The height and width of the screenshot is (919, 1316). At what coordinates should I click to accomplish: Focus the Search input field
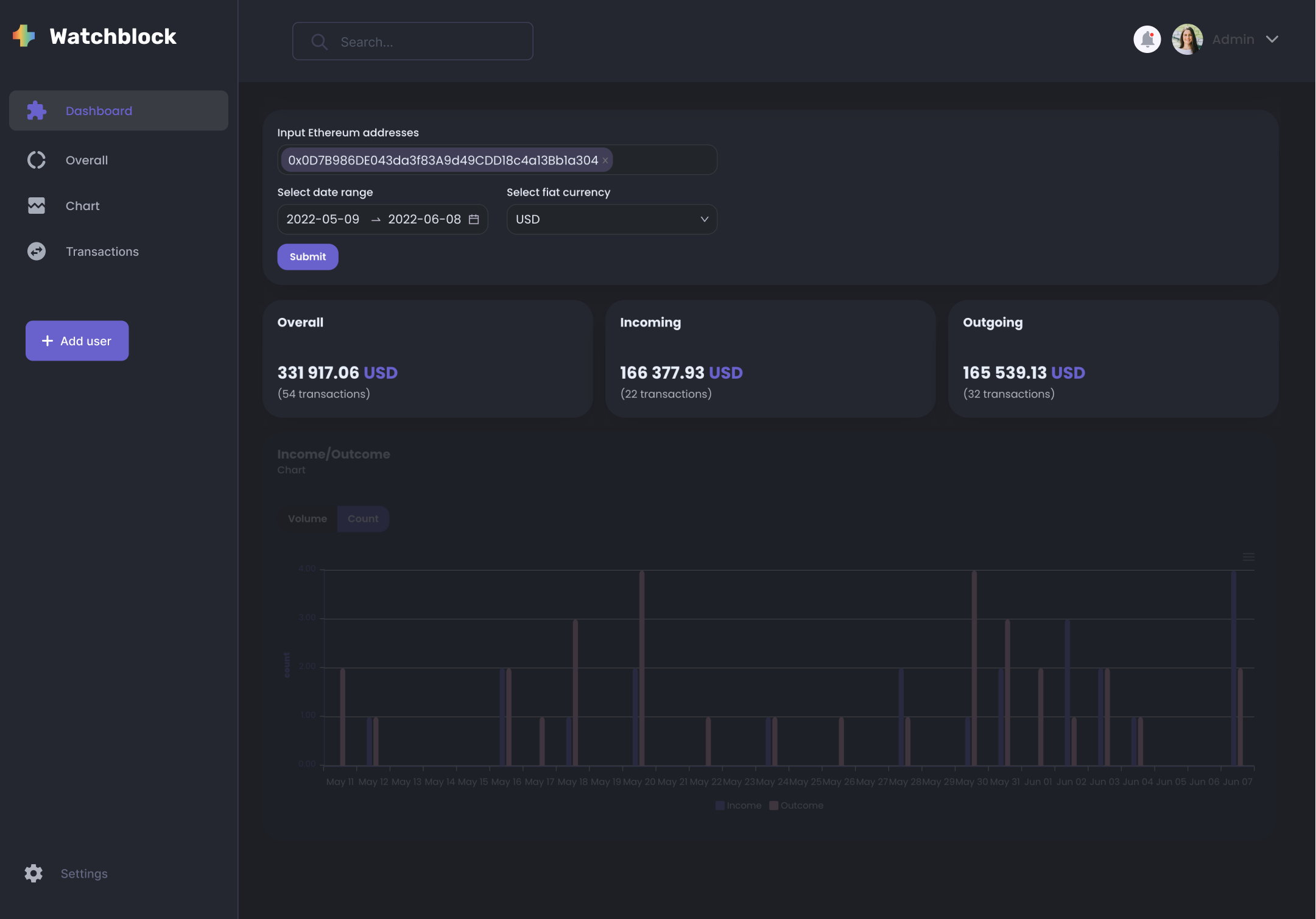coord(426,41)
